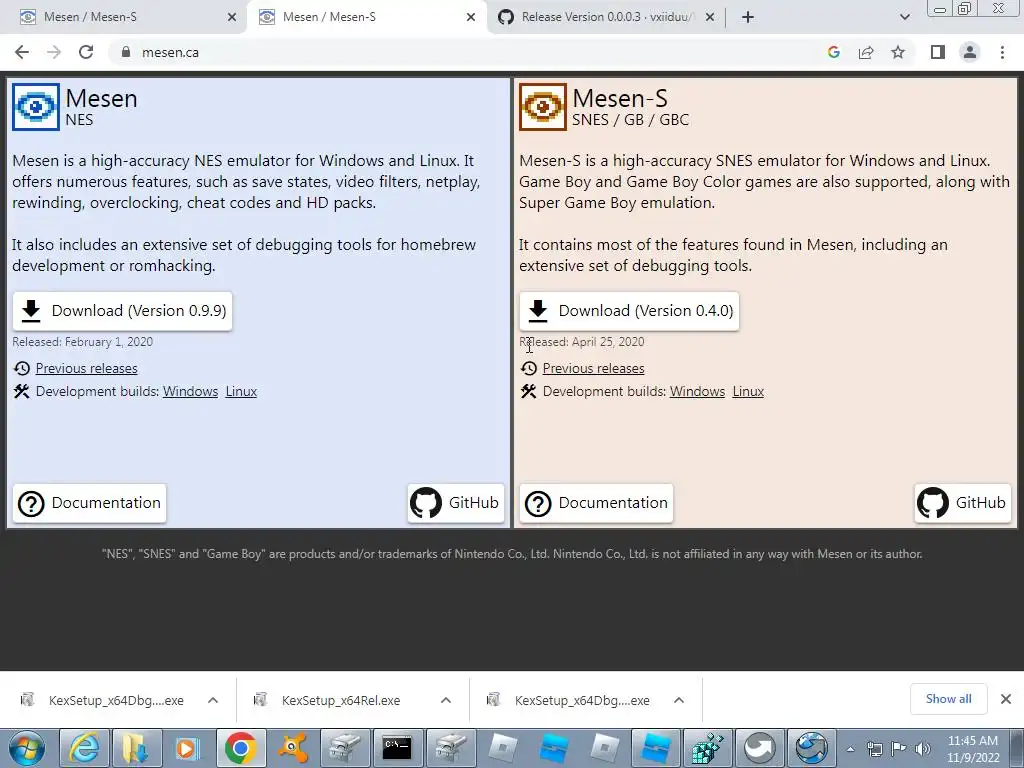
Task: Show hidden system tray icons
Action: coord(850,749)
